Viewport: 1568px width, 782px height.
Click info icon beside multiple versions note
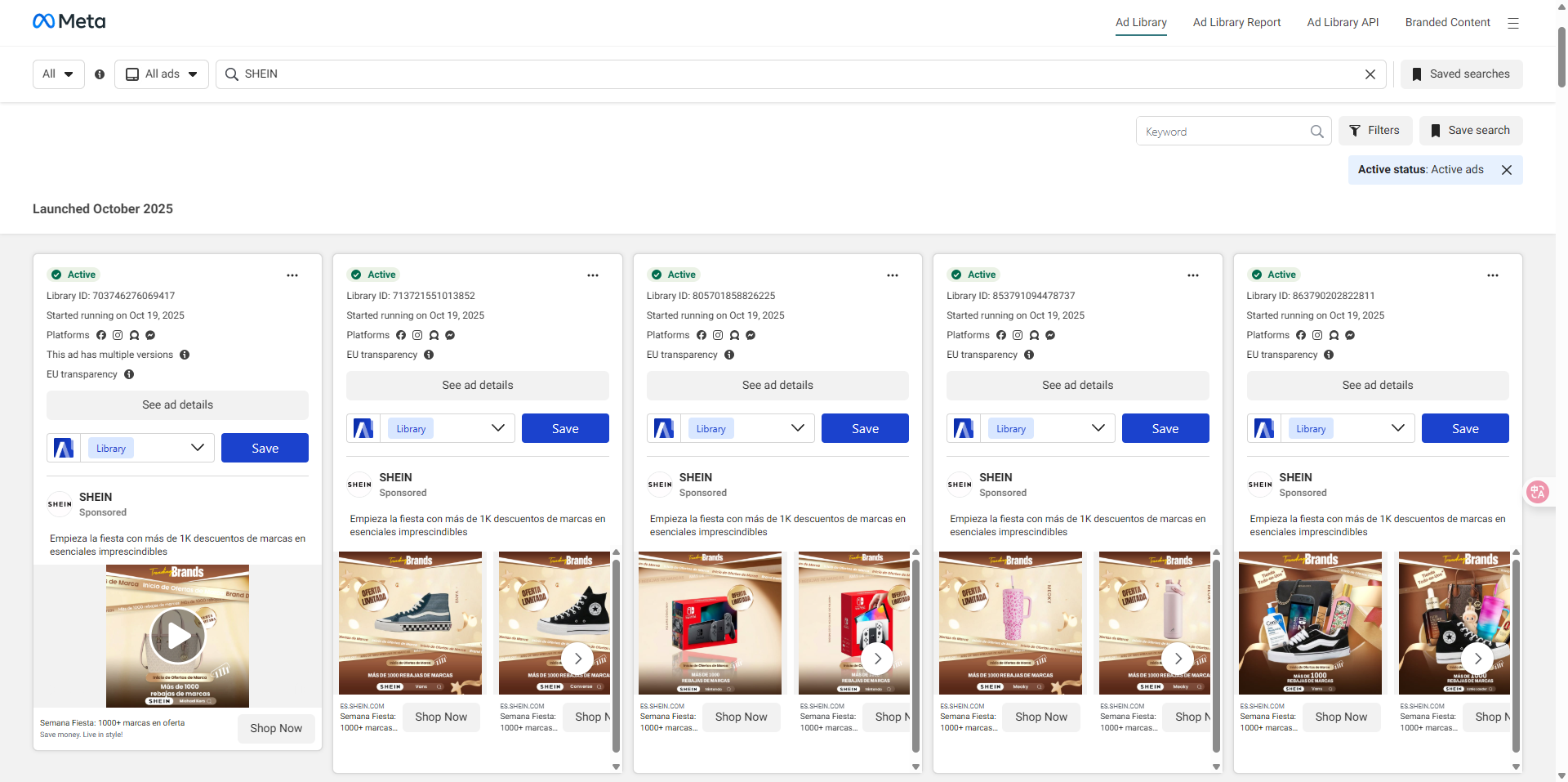[185, 355]
